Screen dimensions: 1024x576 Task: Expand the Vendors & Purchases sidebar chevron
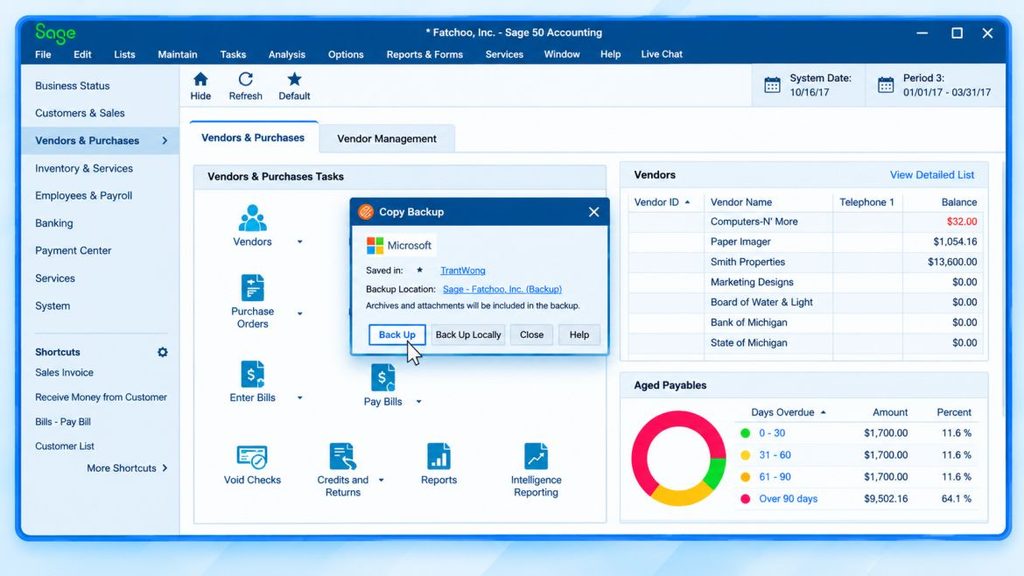click(165, 140)
